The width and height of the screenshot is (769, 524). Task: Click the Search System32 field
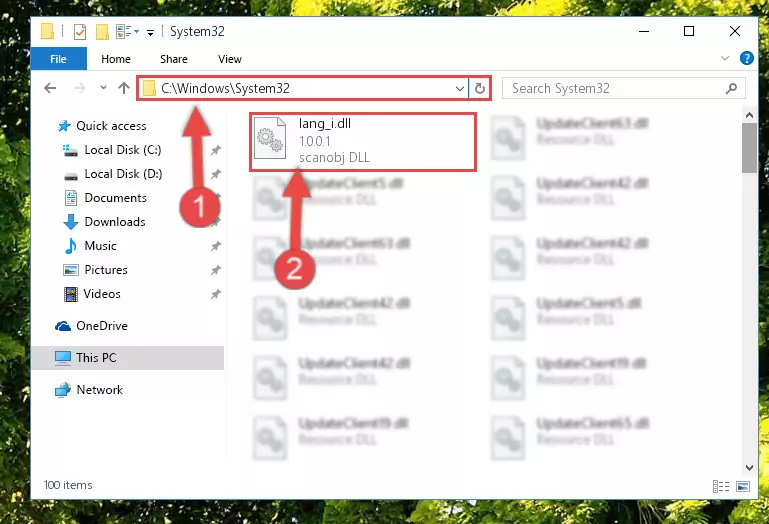[624, 88]
